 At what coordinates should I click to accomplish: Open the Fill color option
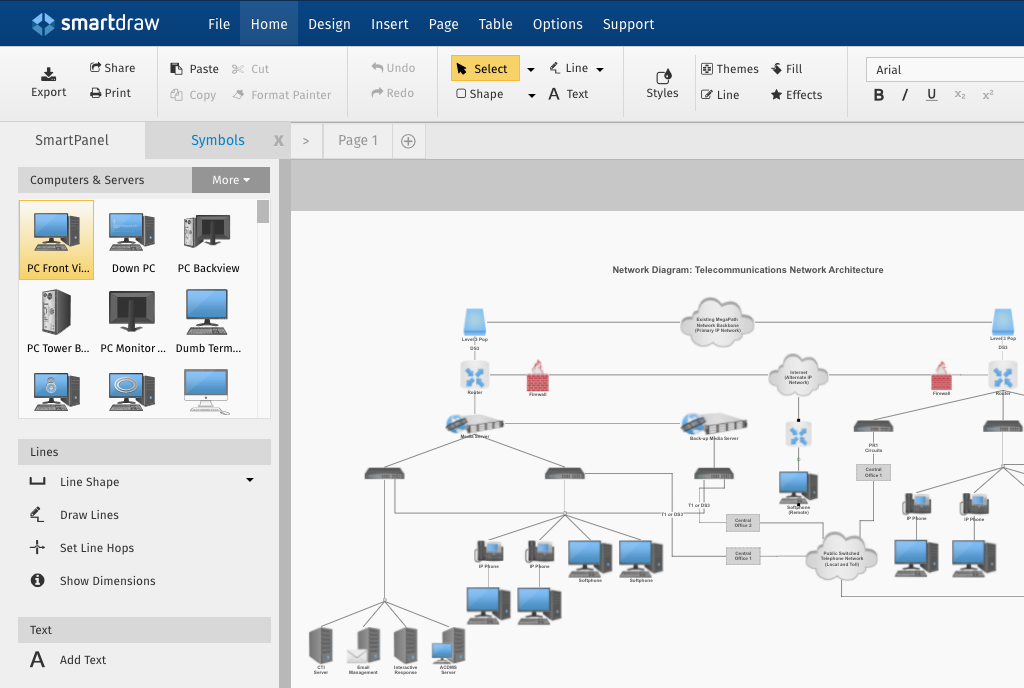[x=786, y=69]
